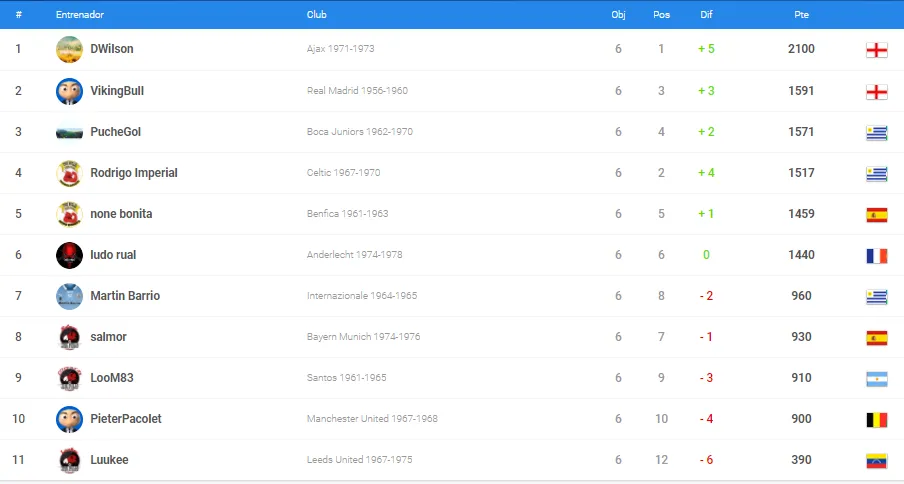Click Rodrigo Imperial's badge avatar
Screen dimensions: 904x484
click(69, 173)
